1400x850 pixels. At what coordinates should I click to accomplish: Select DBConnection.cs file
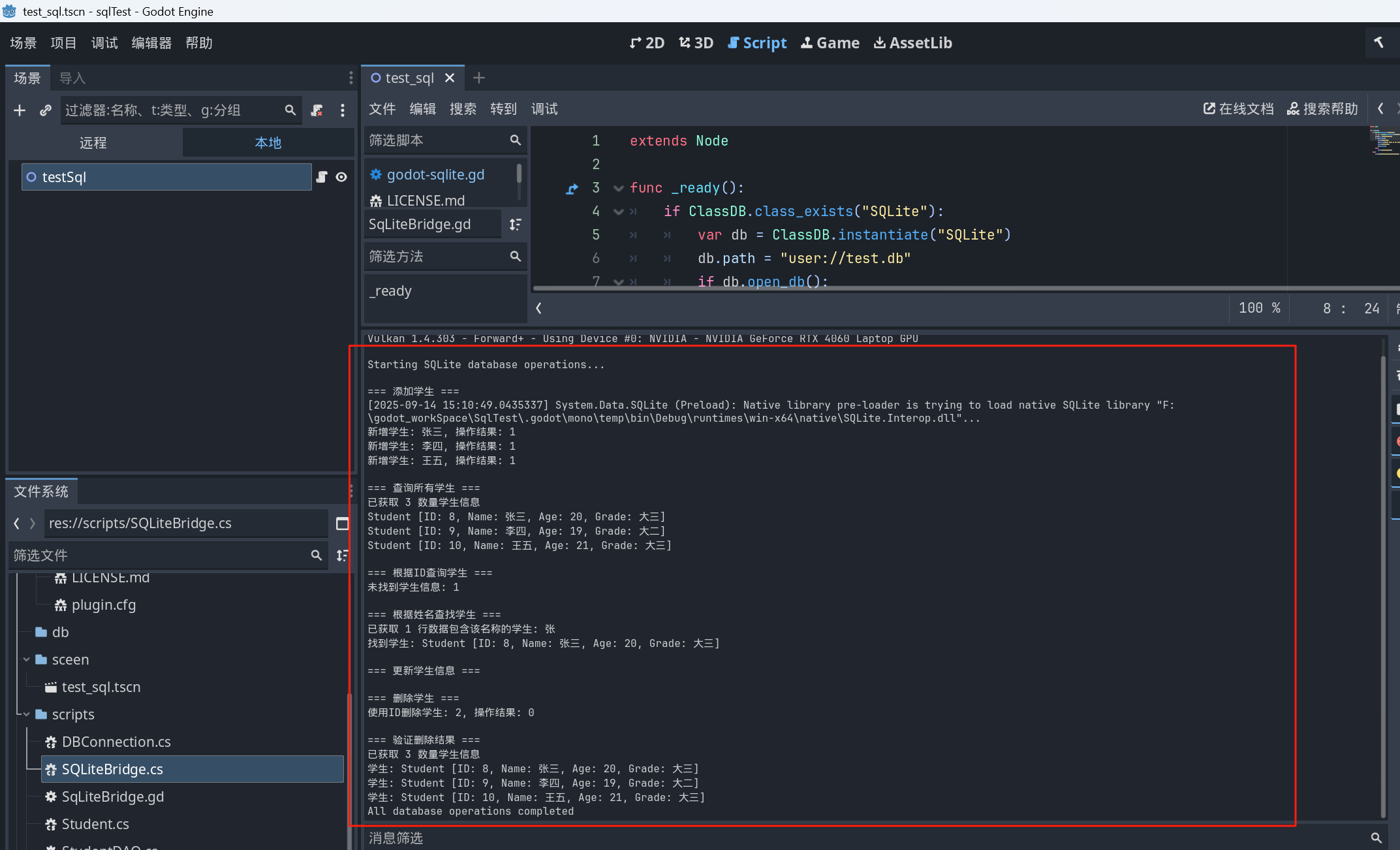108,742
